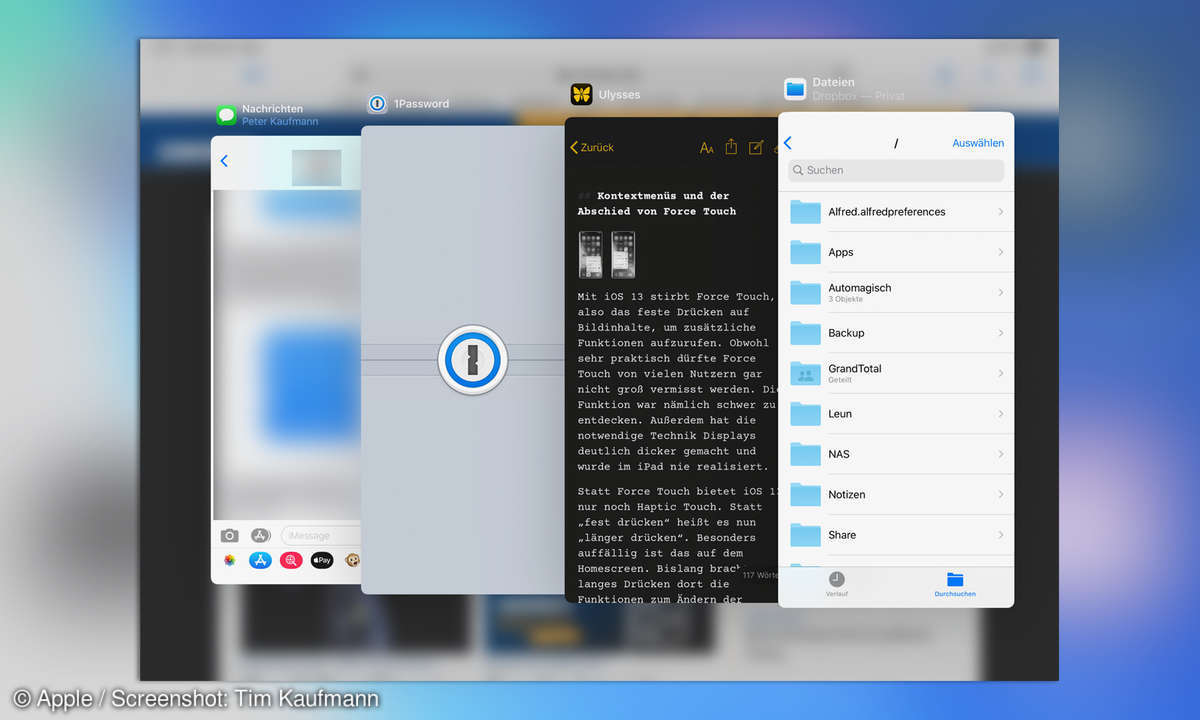Expand chevron on Alfred.alfredpreferences row
The width and height of the screenshot is (1200, 720).
click(x=1000, y=212)
